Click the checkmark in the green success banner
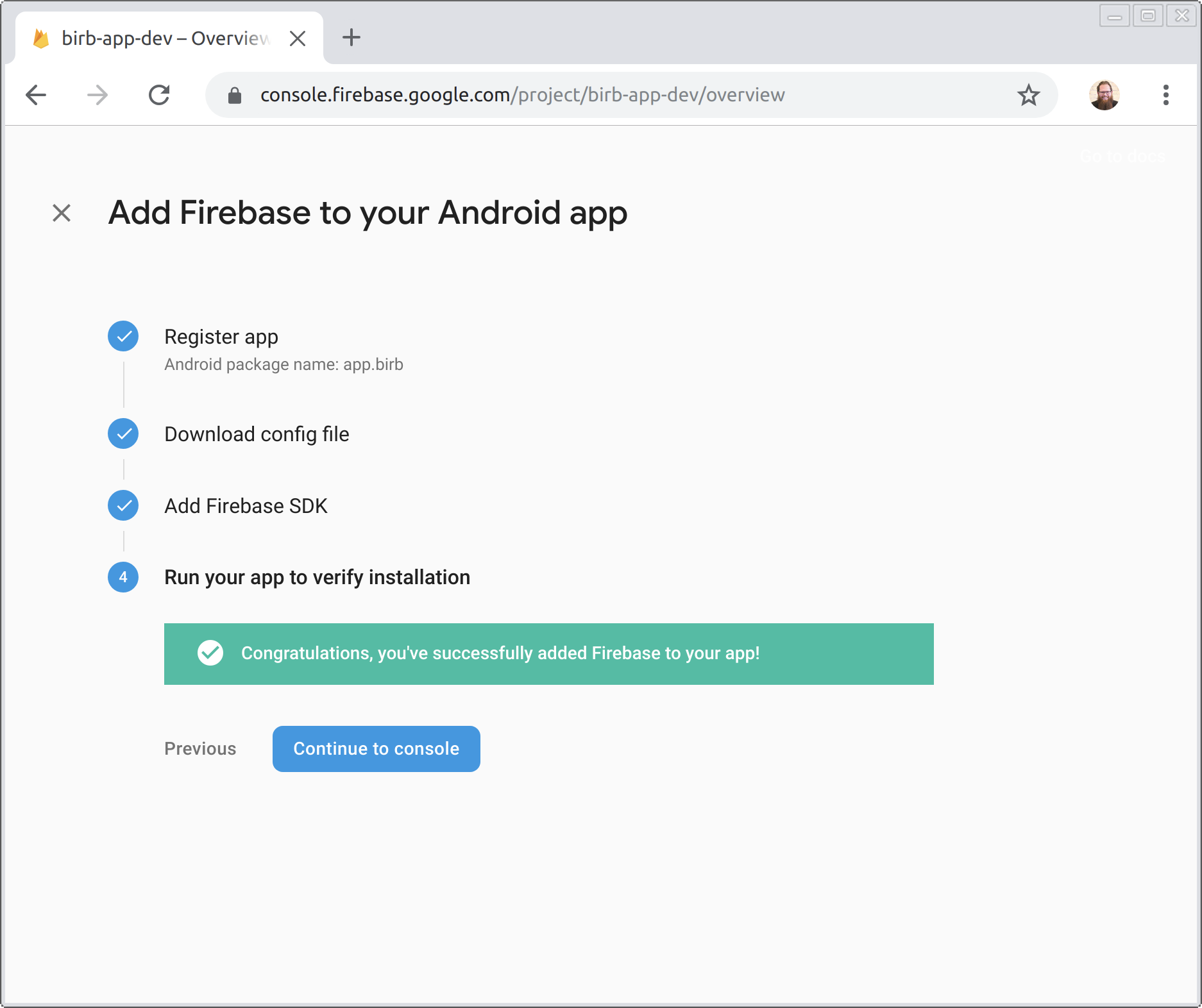This screenshot has height=1008, width=1202. tap(210, 653)
